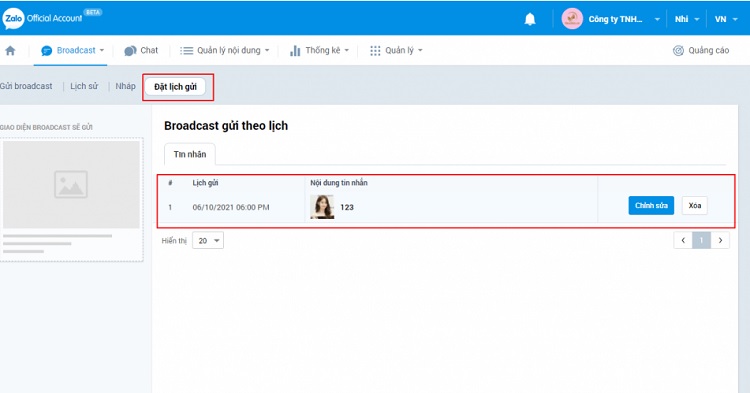Select the Tin nhắn tab
Viewport: 750px width, 393px height.
coord(190,154)
